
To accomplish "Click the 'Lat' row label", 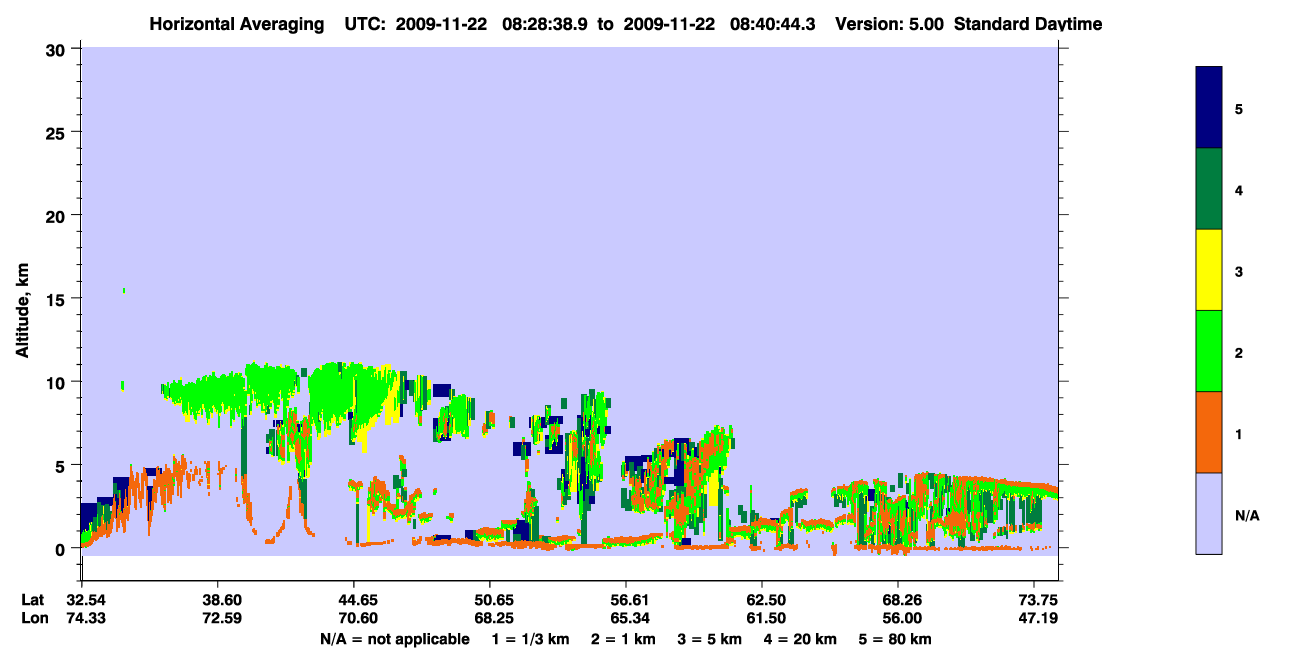I will pyautogui.click(x=33, y=600).
